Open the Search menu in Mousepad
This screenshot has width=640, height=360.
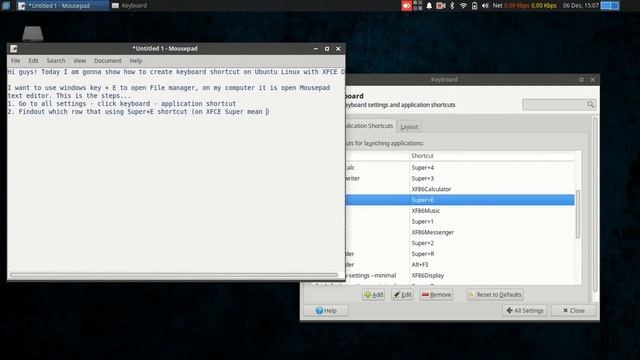(56, 61)
